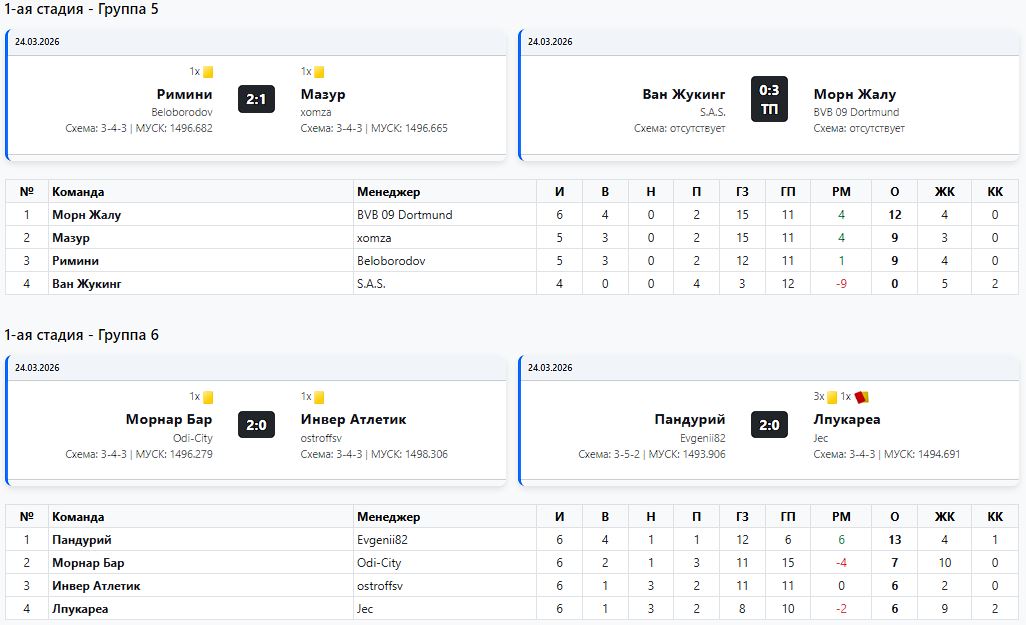Viewport: 1026px width, 625px height.
Task: Click the yellow card icon above Инвер Атлетик
Action: tap(319, 397)
